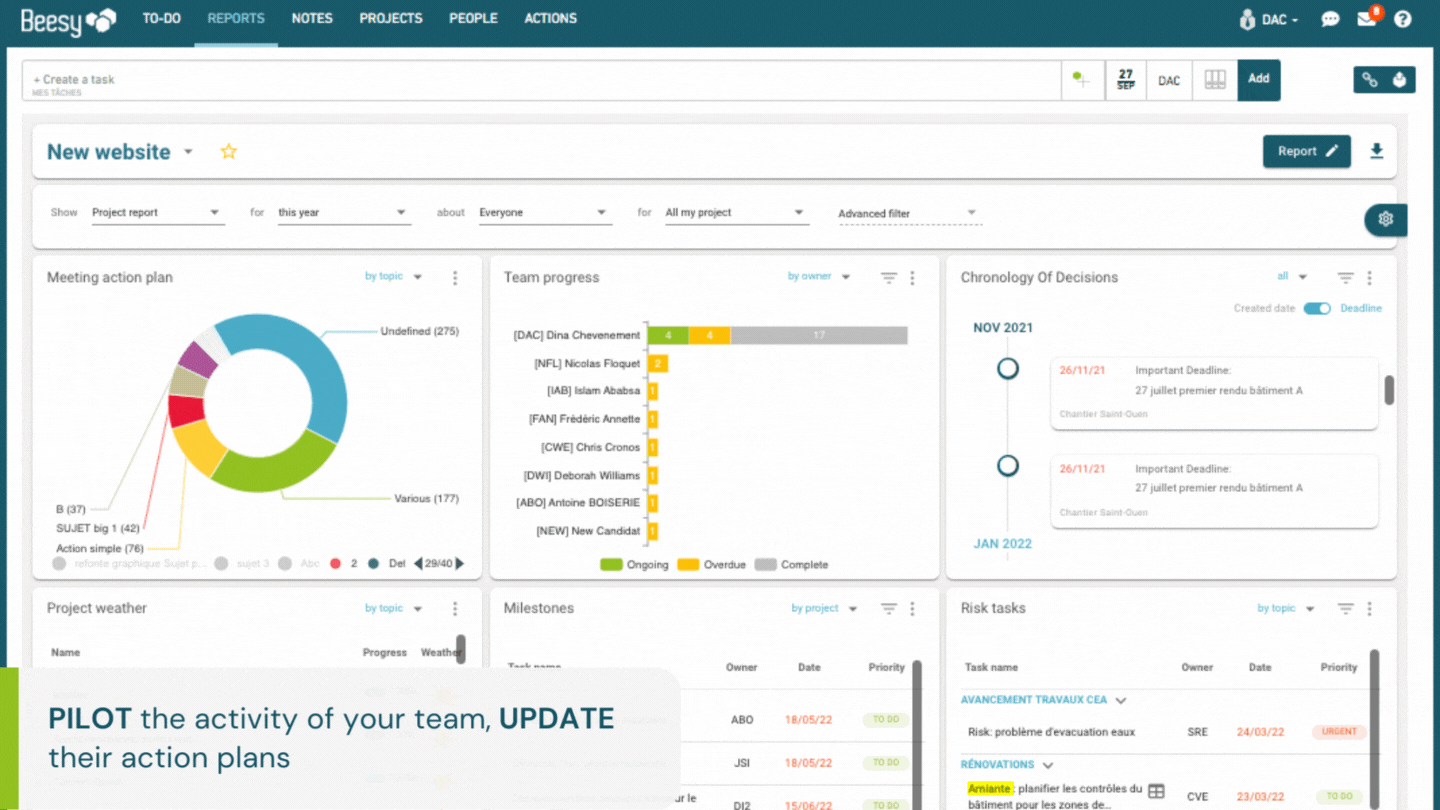This screenshot has height=810, width=1440.
Task: Go to the ACTIONS tab
Action: coord(550,19)
